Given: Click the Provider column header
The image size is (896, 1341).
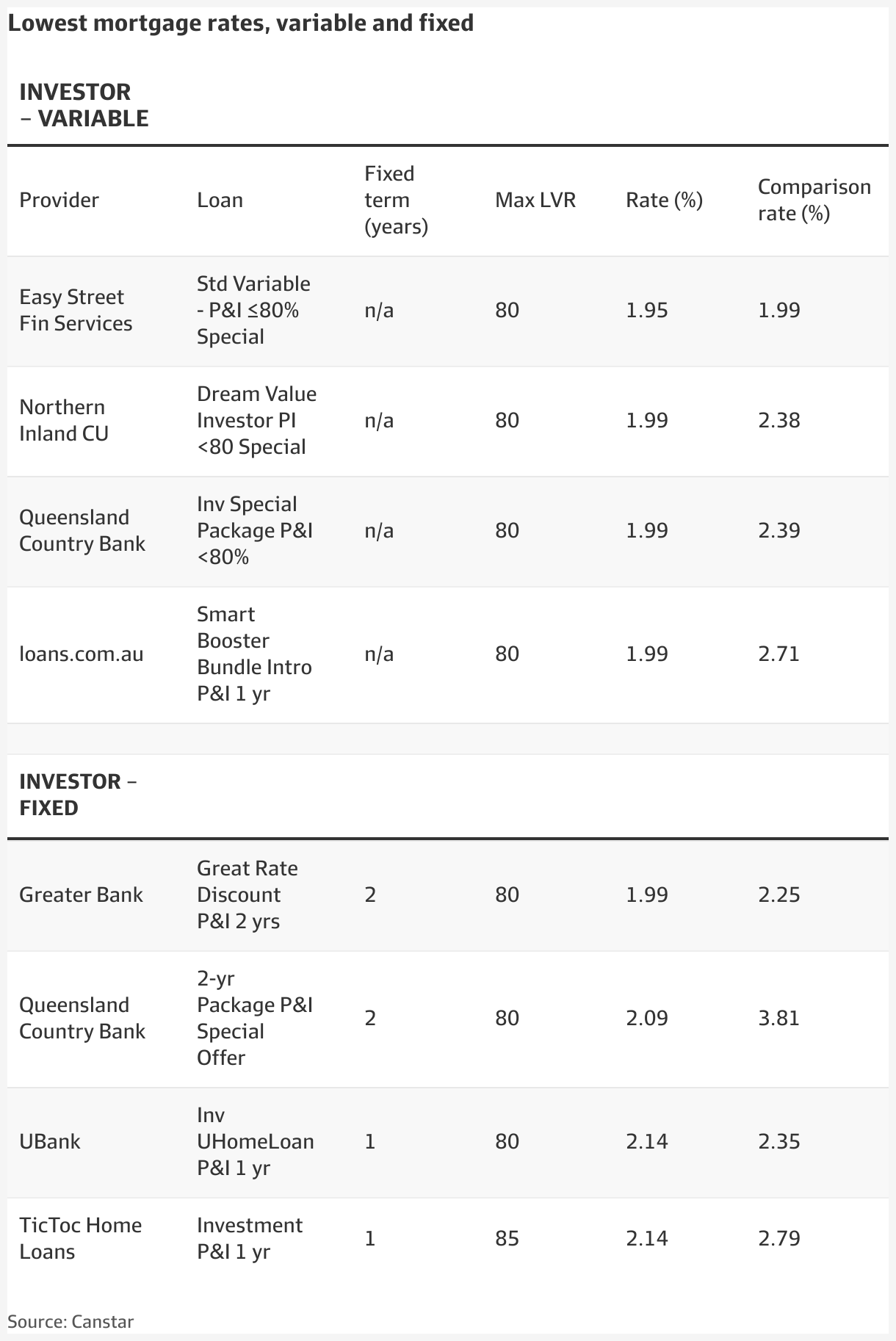Looking at the screenshot, I should pos(59,200).
